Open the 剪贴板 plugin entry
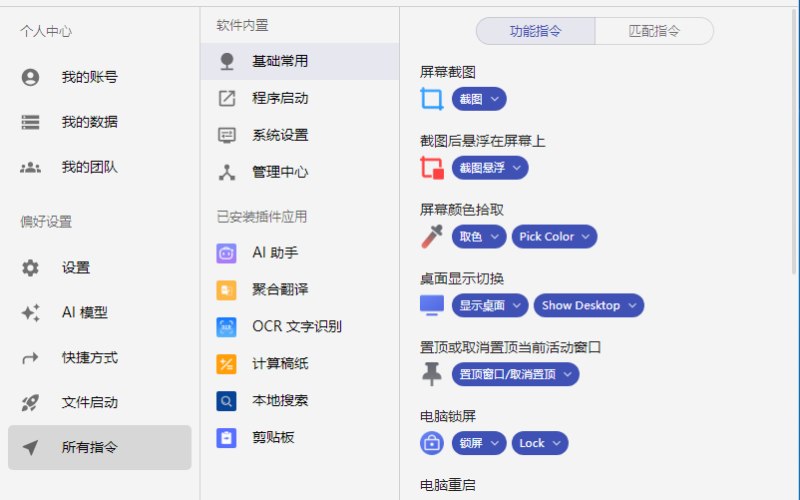 point(300,438)
